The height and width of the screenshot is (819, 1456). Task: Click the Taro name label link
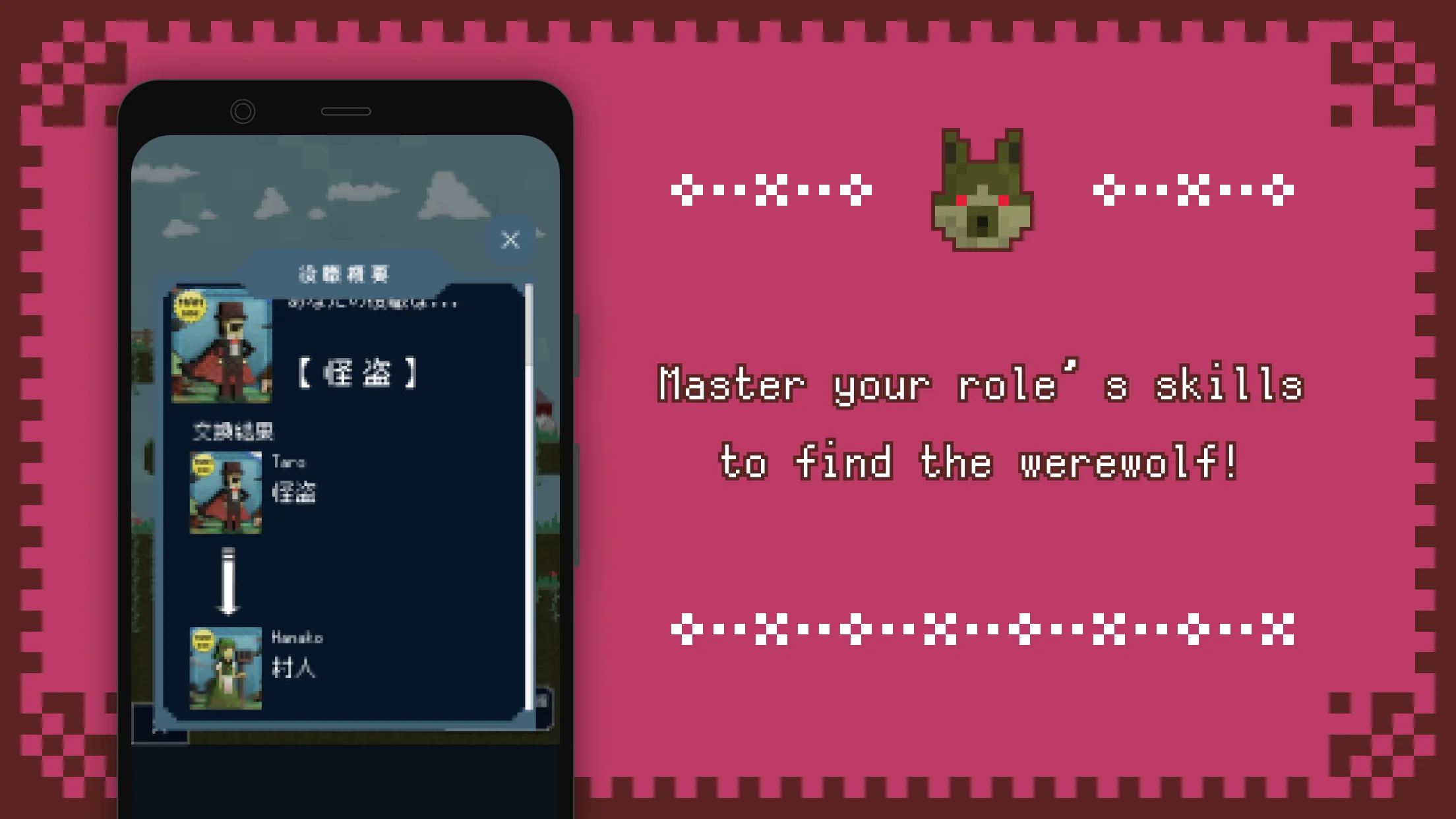290,461
